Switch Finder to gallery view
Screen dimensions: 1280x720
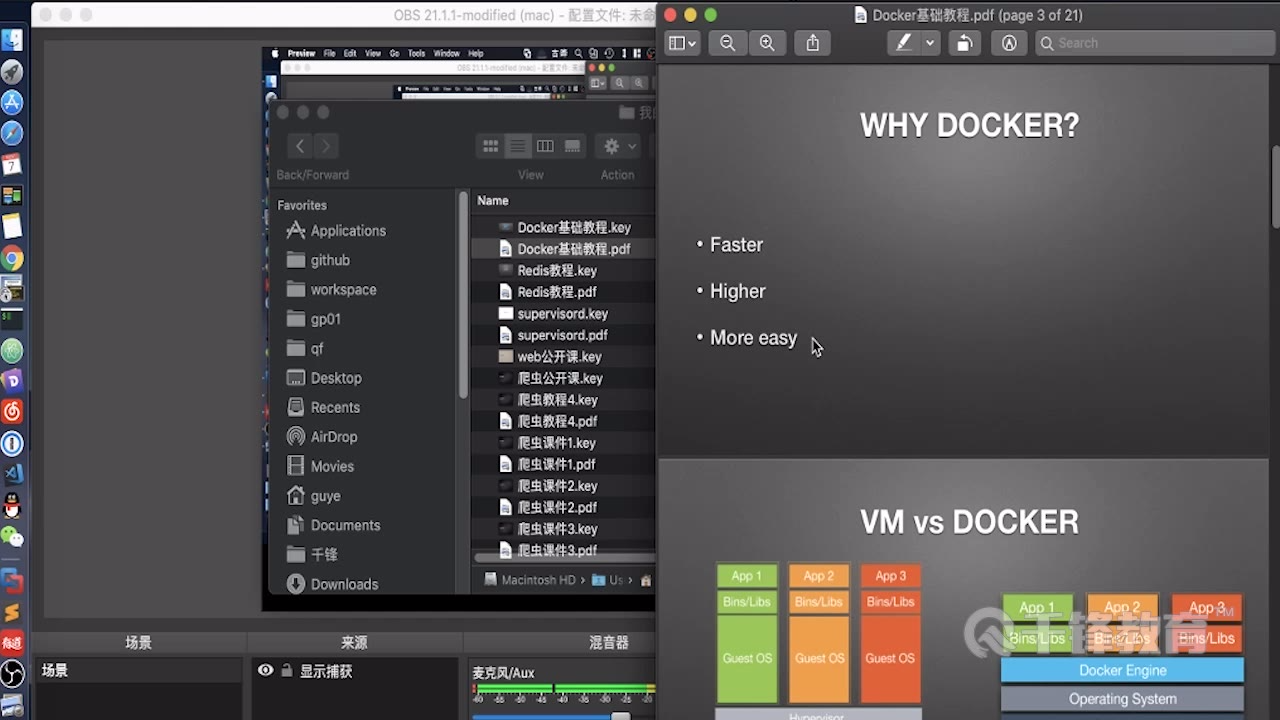click(572, 146)
